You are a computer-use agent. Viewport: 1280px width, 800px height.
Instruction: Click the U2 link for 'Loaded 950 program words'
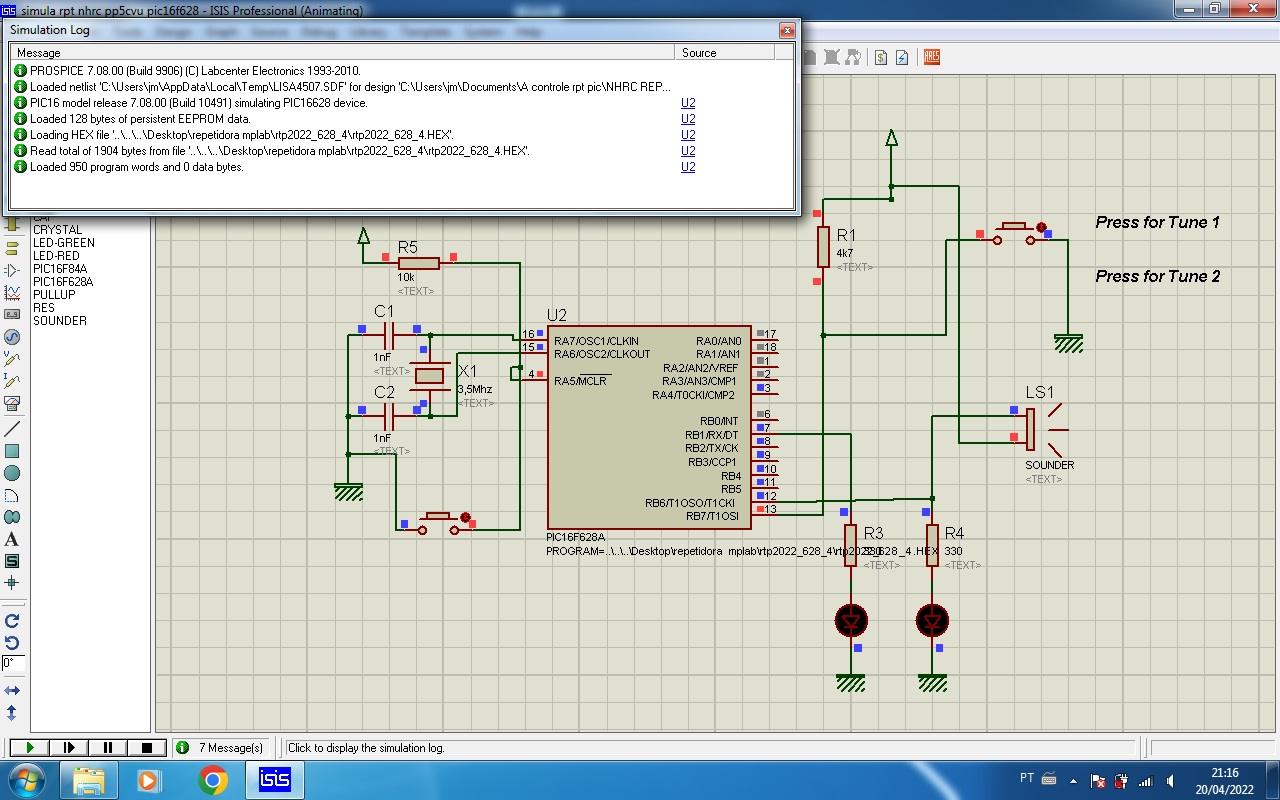pos(688,167)
